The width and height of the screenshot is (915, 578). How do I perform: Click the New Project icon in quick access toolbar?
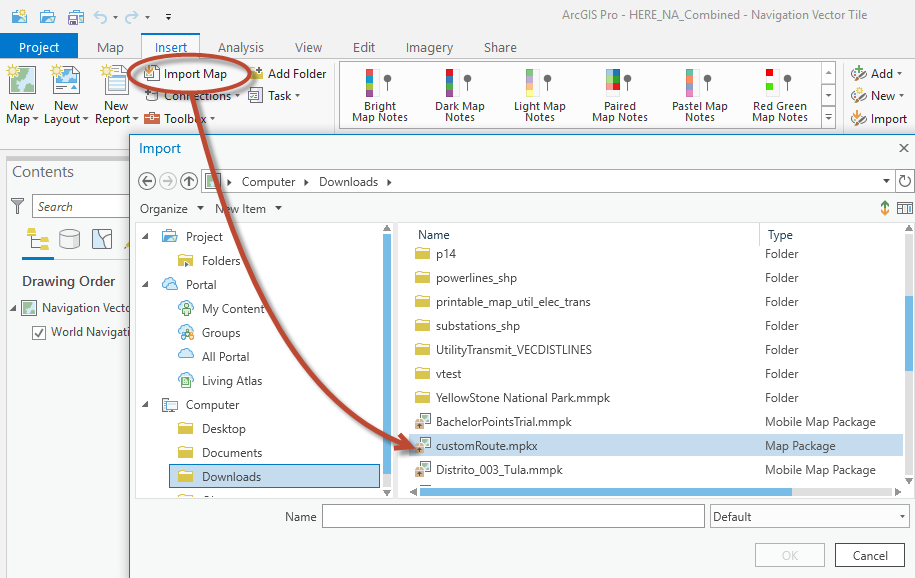(x=19, y=16)
